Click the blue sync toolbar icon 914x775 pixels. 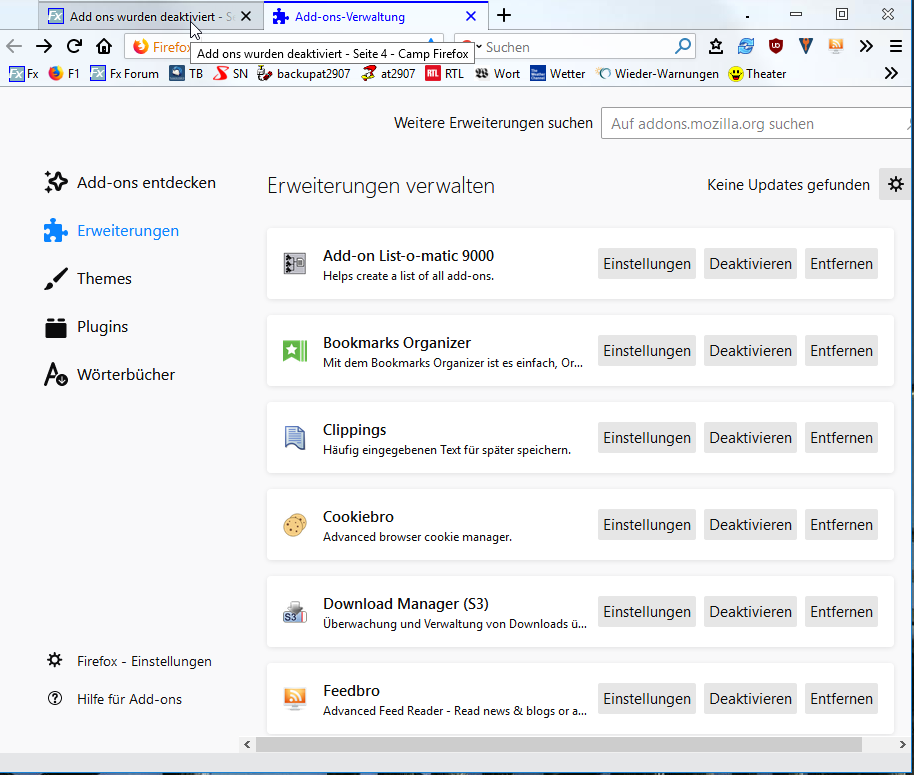tap(746, 46)
